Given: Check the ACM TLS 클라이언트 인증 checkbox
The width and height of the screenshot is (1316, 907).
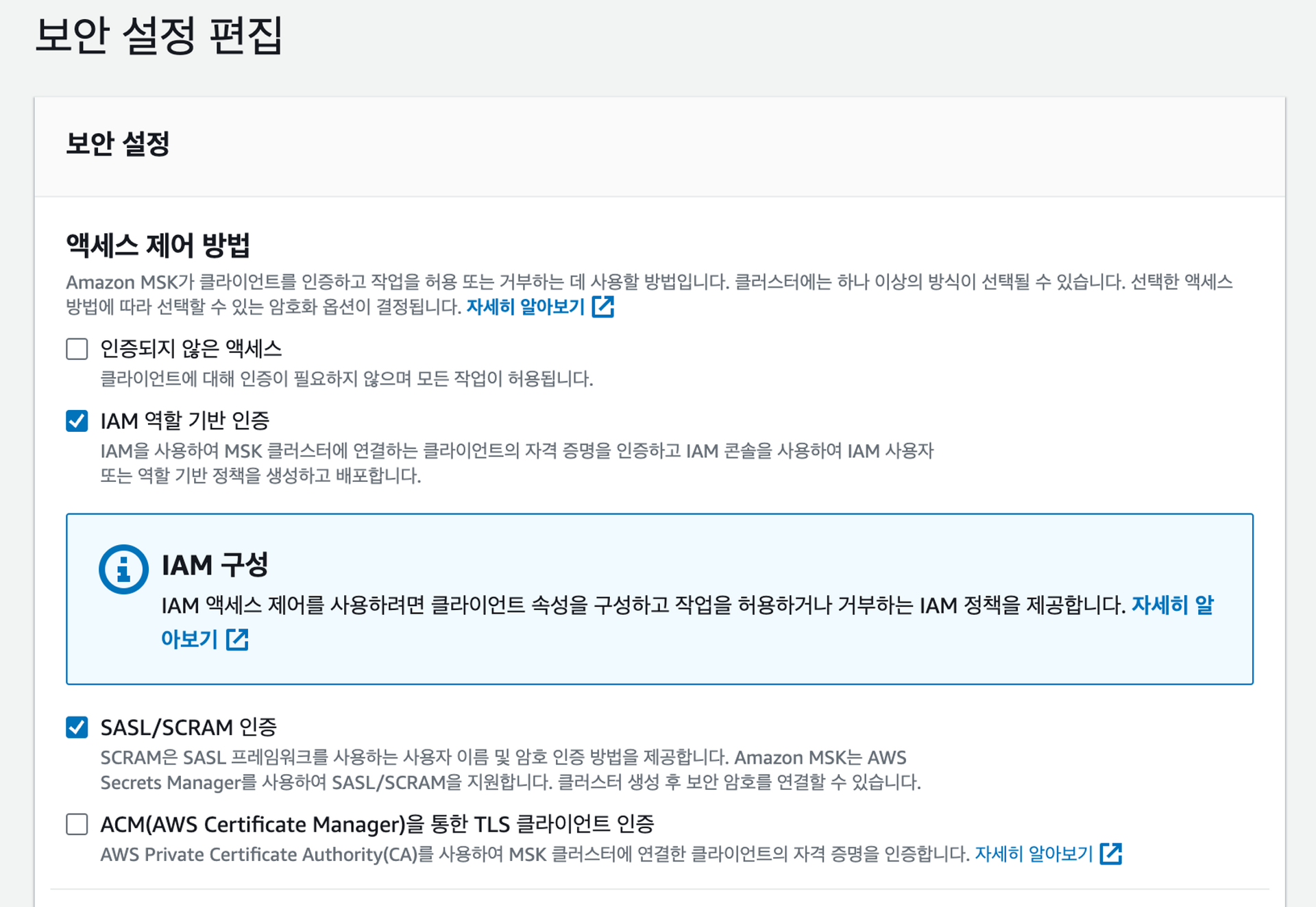Looking at the screenshot, I should (x=77, y=824).
